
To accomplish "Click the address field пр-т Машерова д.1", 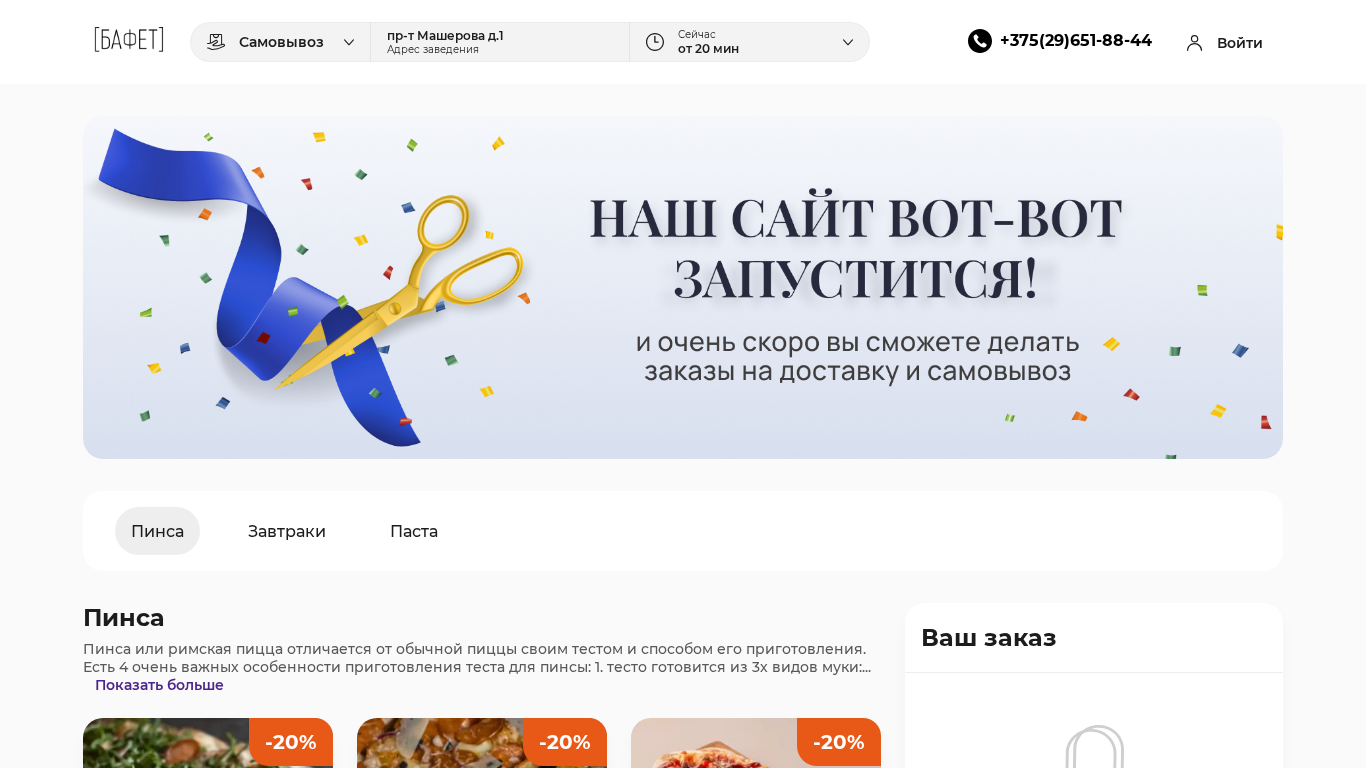I will [500, 42].
